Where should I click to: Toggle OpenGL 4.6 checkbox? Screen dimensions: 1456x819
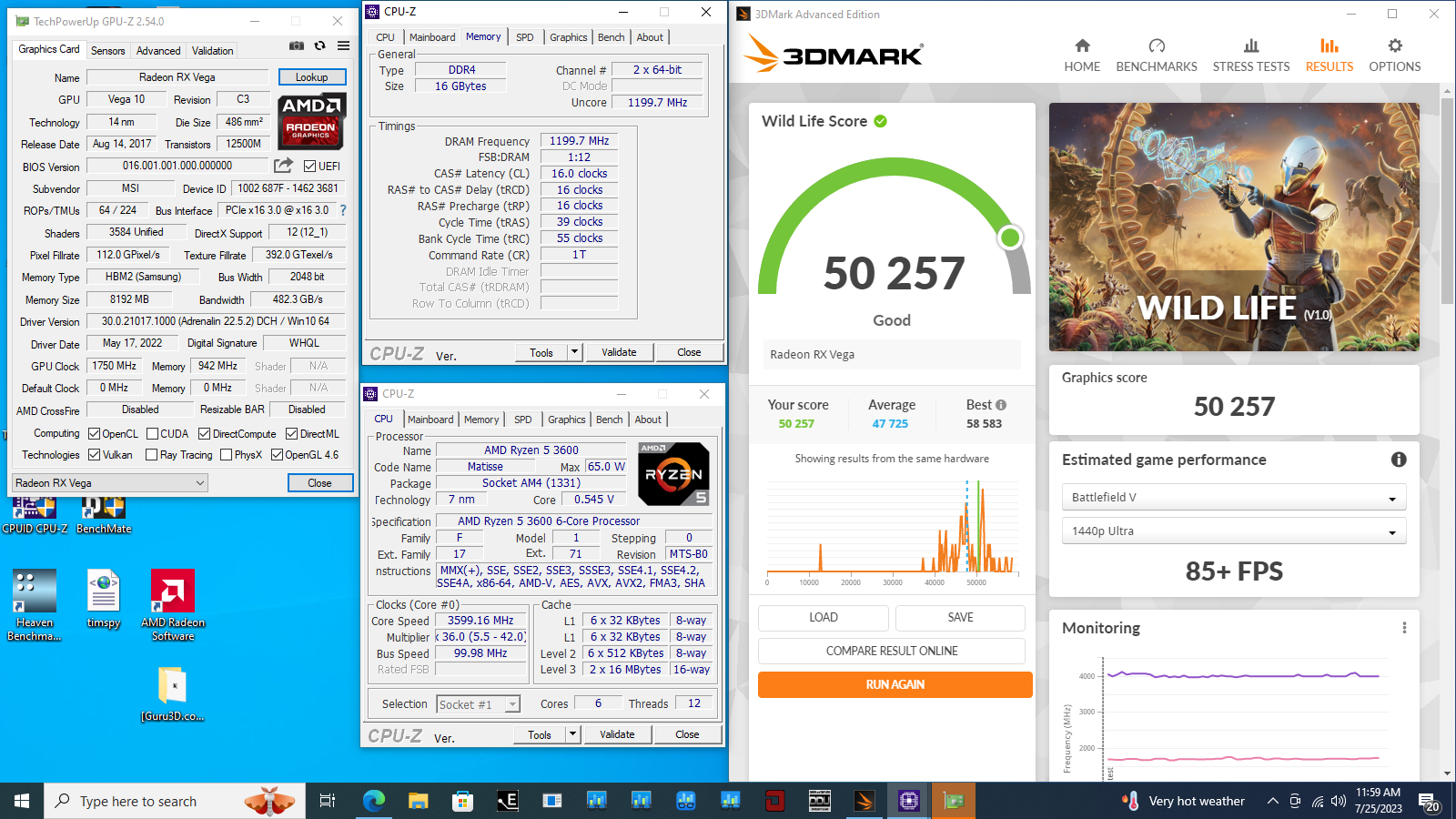click(278, 455)
